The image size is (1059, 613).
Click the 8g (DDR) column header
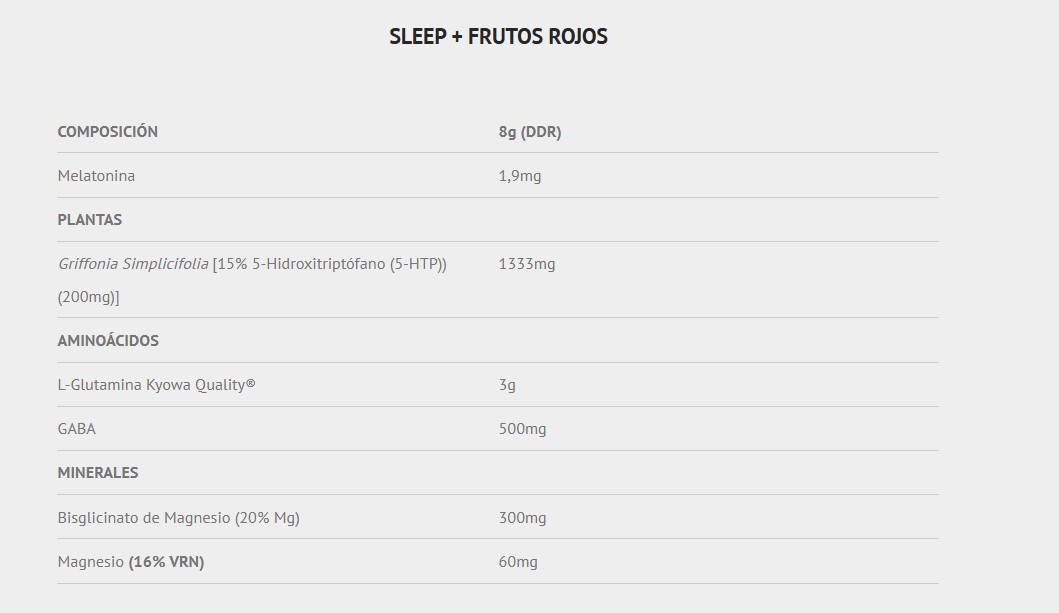click(x=530, y=132)
